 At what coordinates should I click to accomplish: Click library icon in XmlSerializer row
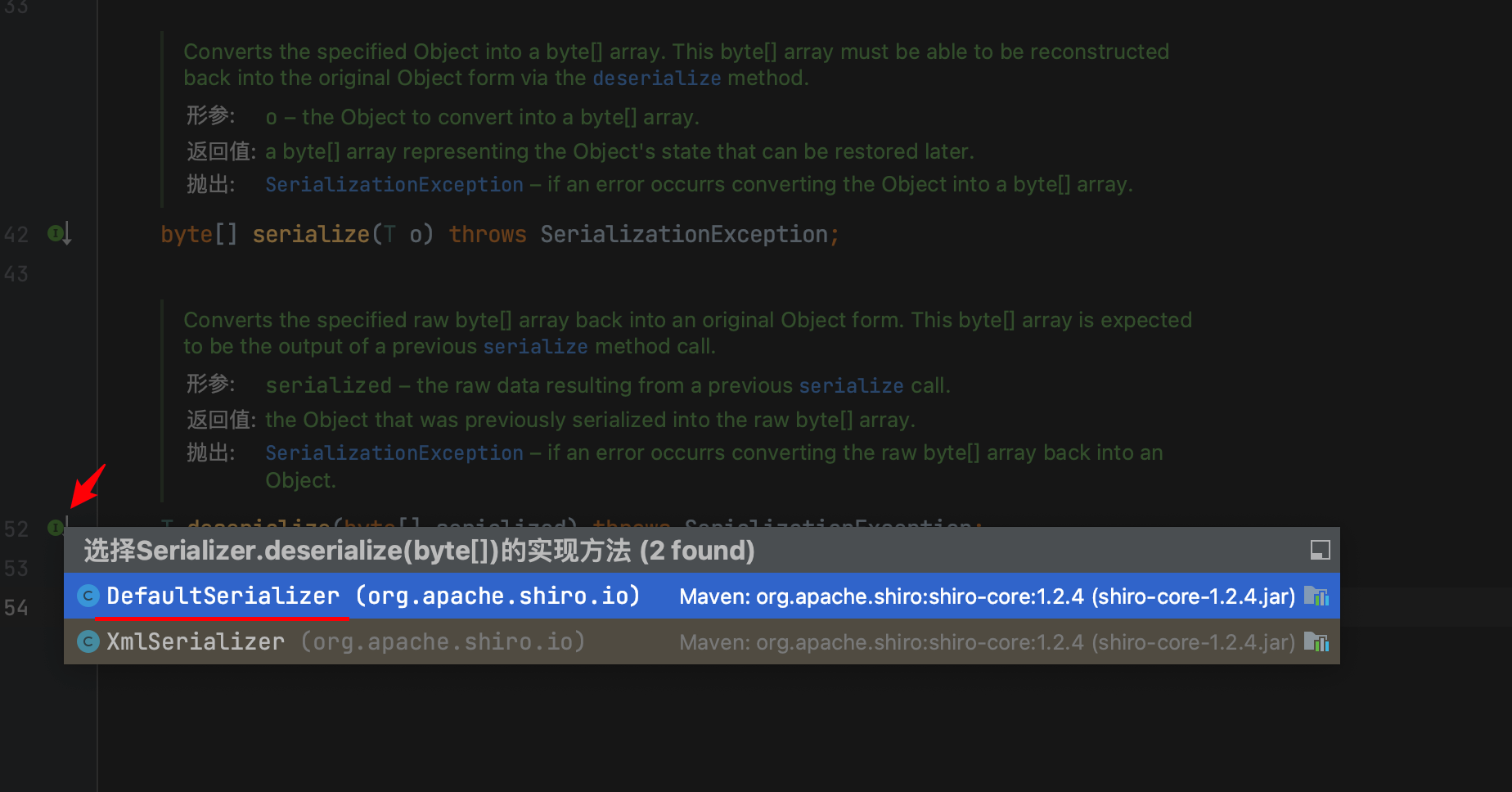tap(1316, 641)
